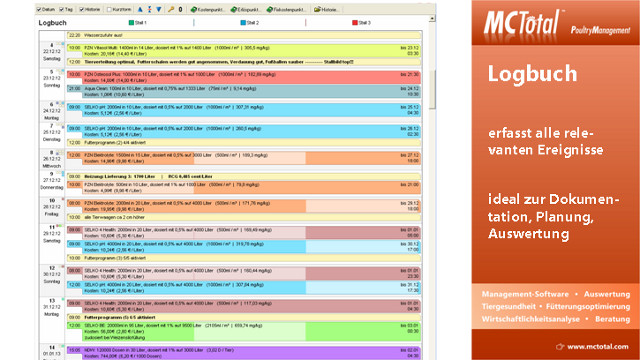Select the purple NDW Dosen entry
640x360 pixels.
tap(244, 353)
